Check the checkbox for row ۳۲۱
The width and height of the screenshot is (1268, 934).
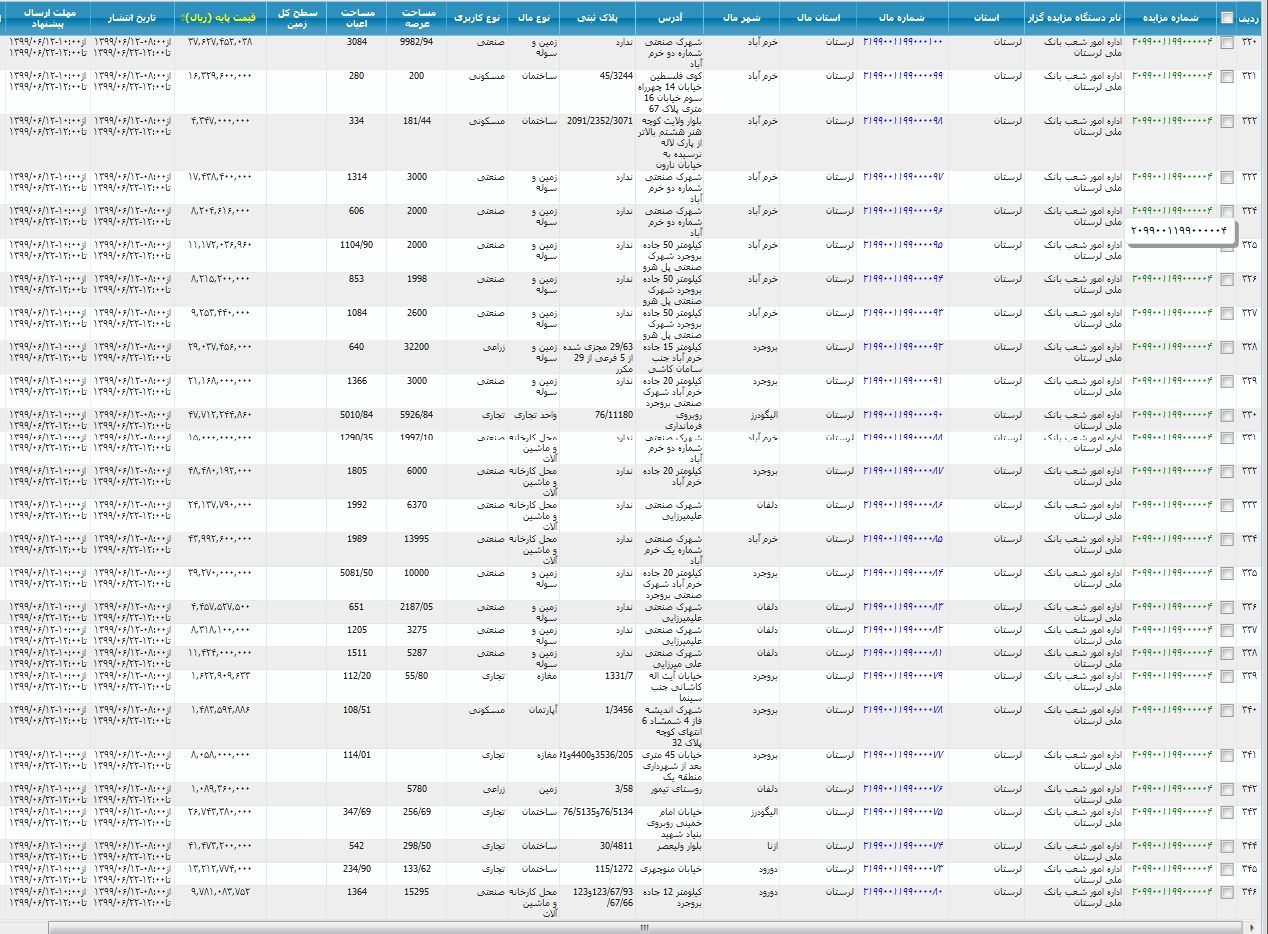point(1226,77)
